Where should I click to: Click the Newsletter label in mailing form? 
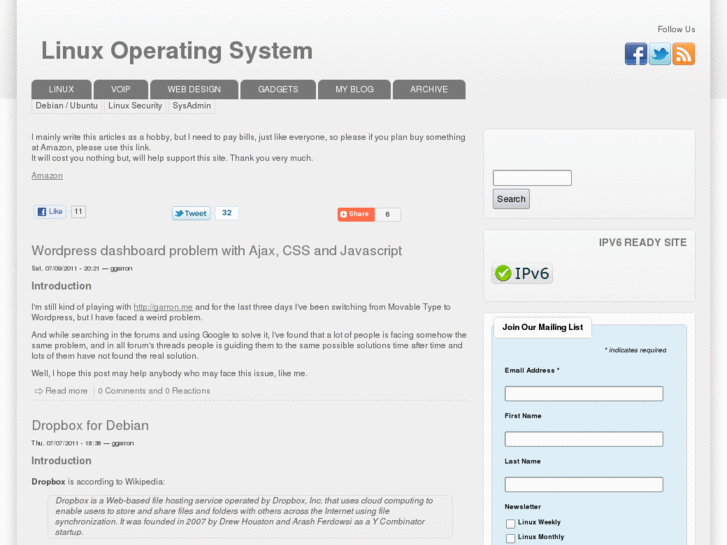[523, 507]
